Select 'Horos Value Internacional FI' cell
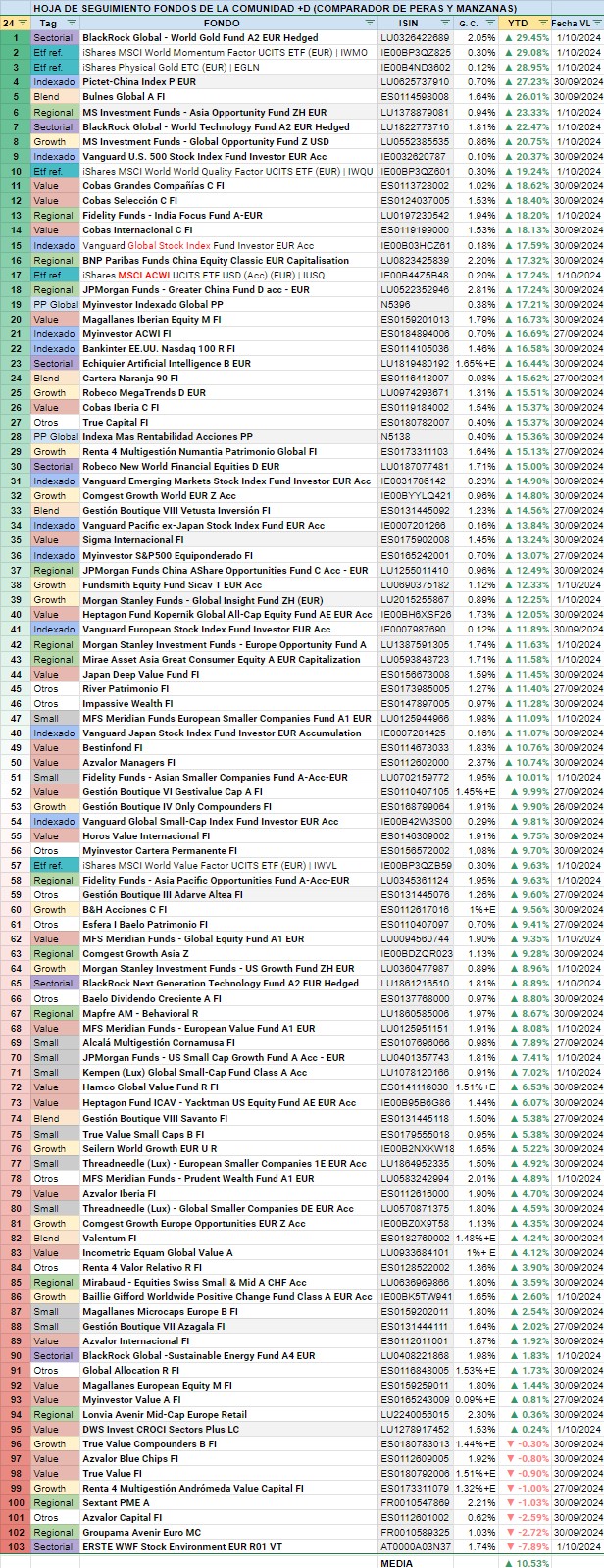This screenshot has width=604, height=1568. pos(227,835)
